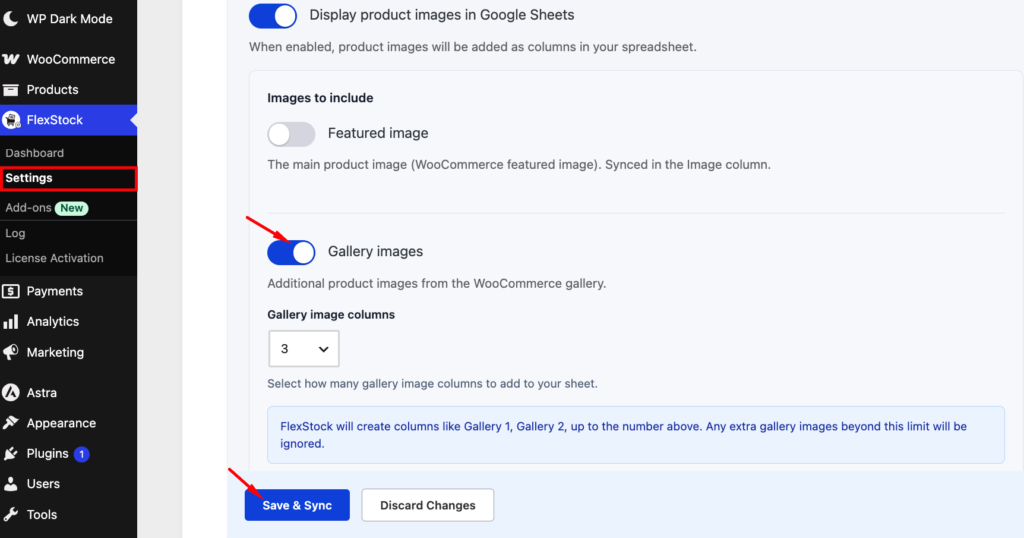The image size is (1024, 538).
Task: Go to FlexStock Dashboard submenu item
Action: (x=35, y=153)
